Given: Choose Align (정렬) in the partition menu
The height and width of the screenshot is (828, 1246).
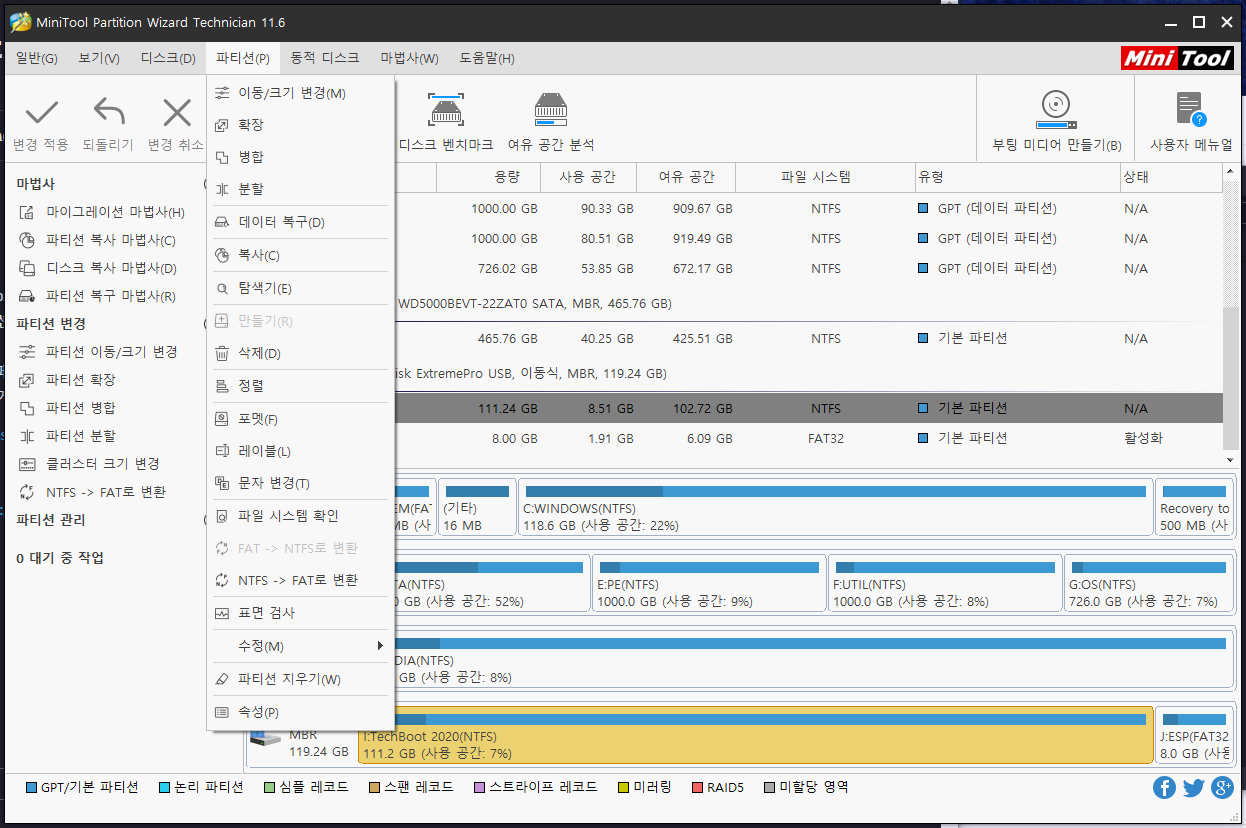Looking at the screenshot, I should (301, 386).
